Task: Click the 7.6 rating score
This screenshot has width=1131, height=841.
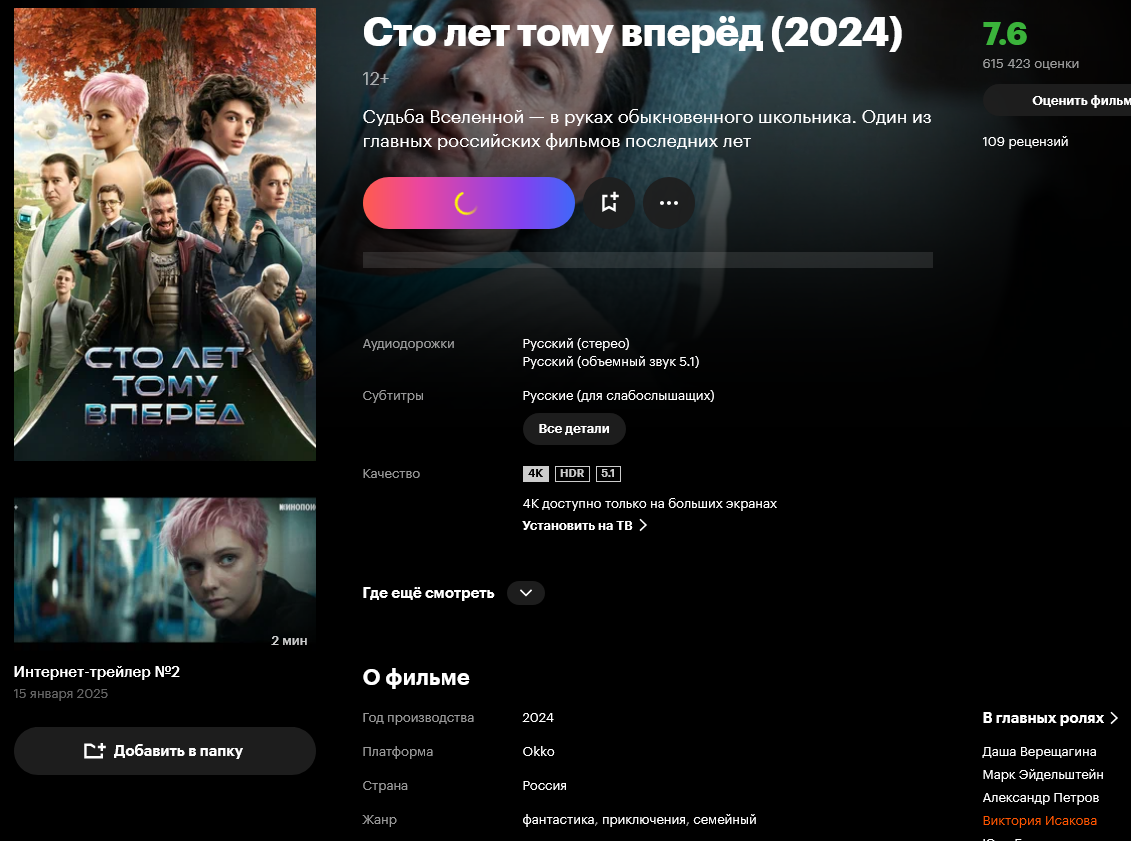Action: tap(1004, 34)
